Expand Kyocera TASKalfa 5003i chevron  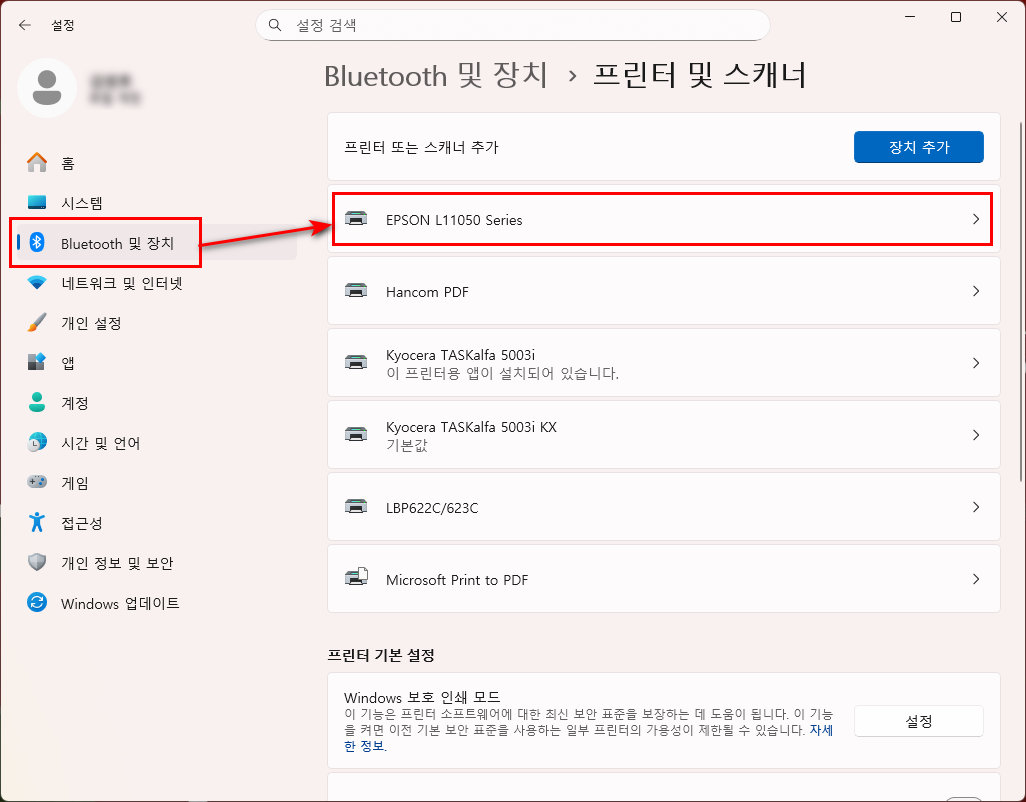coord(976,363)
